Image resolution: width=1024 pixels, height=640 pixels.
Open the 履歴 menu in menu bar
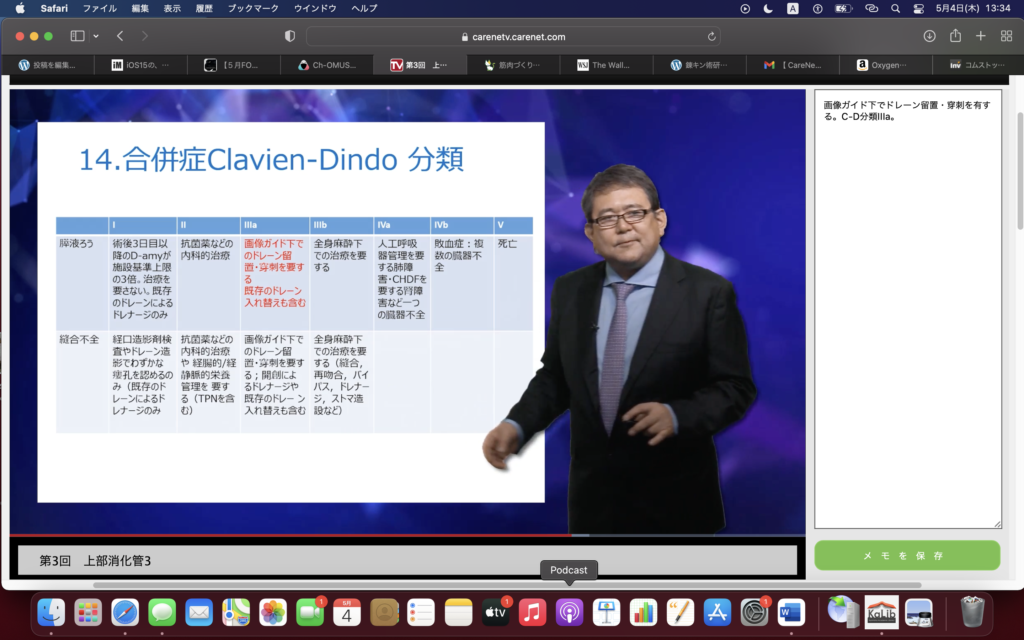click(x=203, y=8)
